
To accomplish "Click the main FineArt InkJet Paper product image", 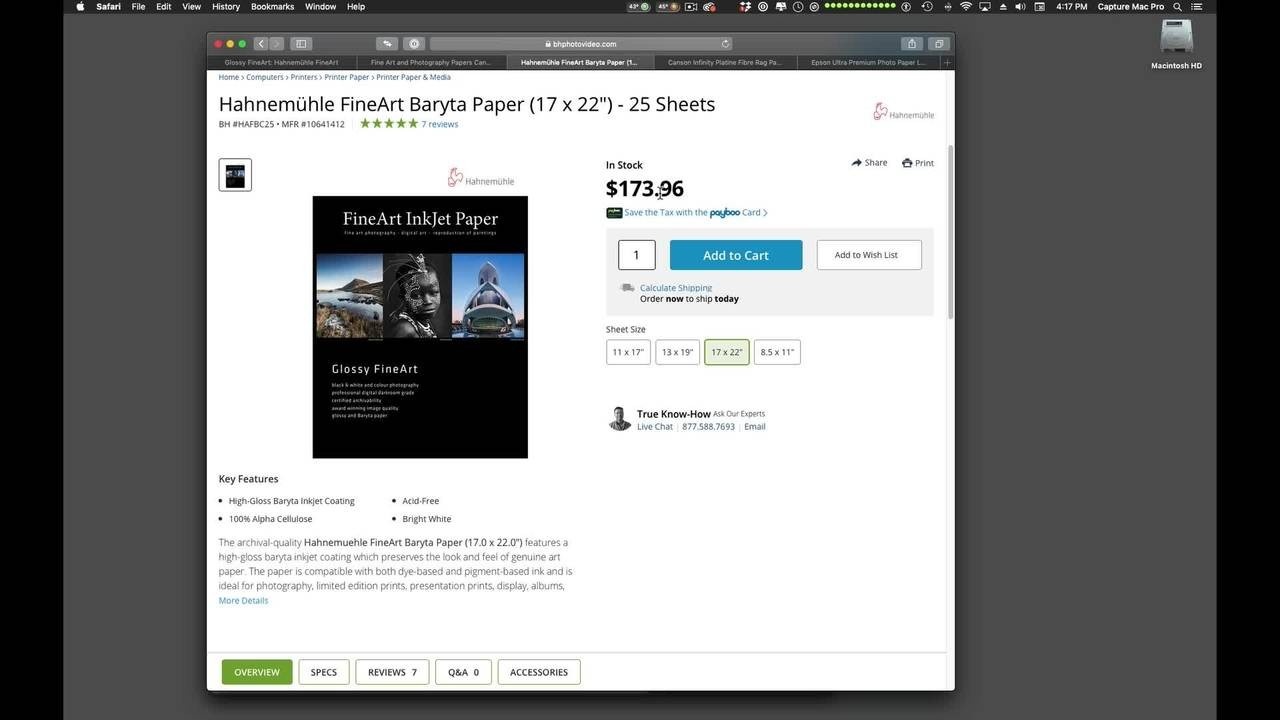I will (x=420, y=327).
